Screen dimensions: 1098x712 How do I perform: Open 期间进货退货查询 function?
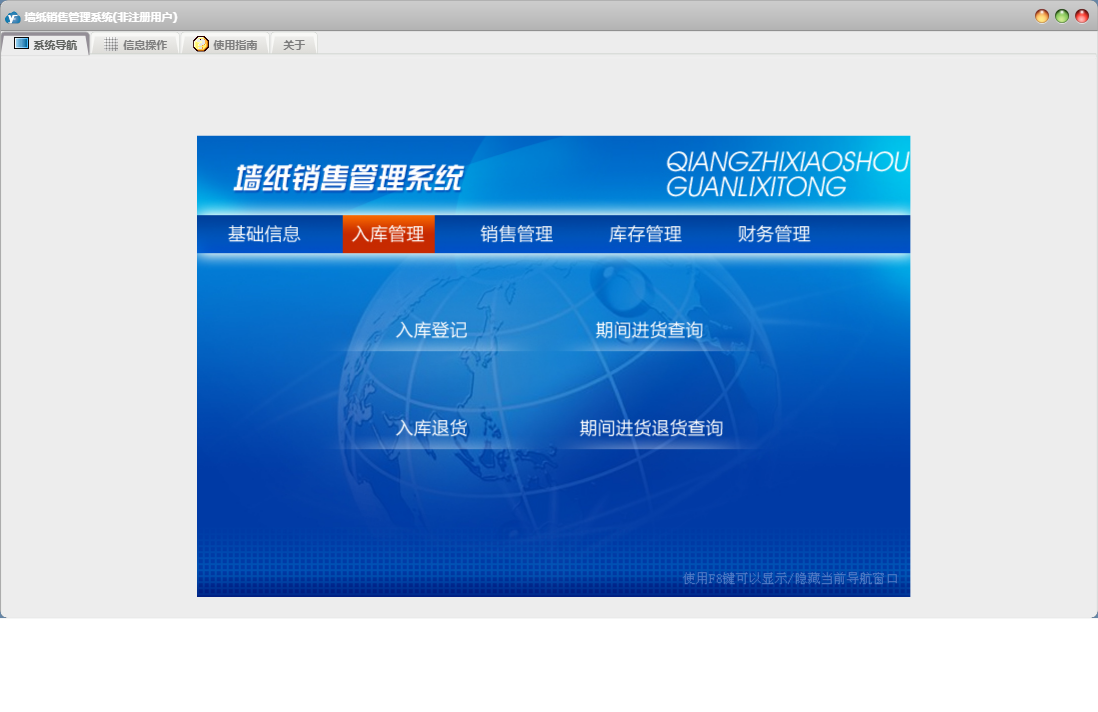(x=651, y=428)
